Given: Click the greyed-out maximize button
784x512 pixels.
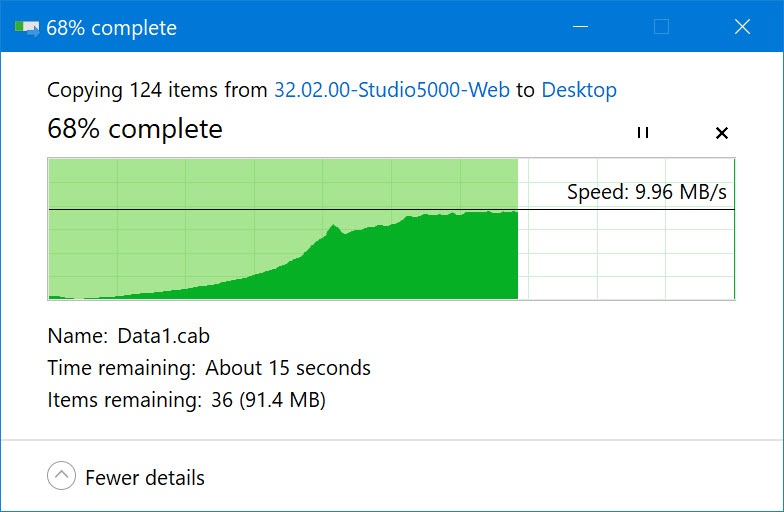Looking at the screenshot, I should click(661, 26).
